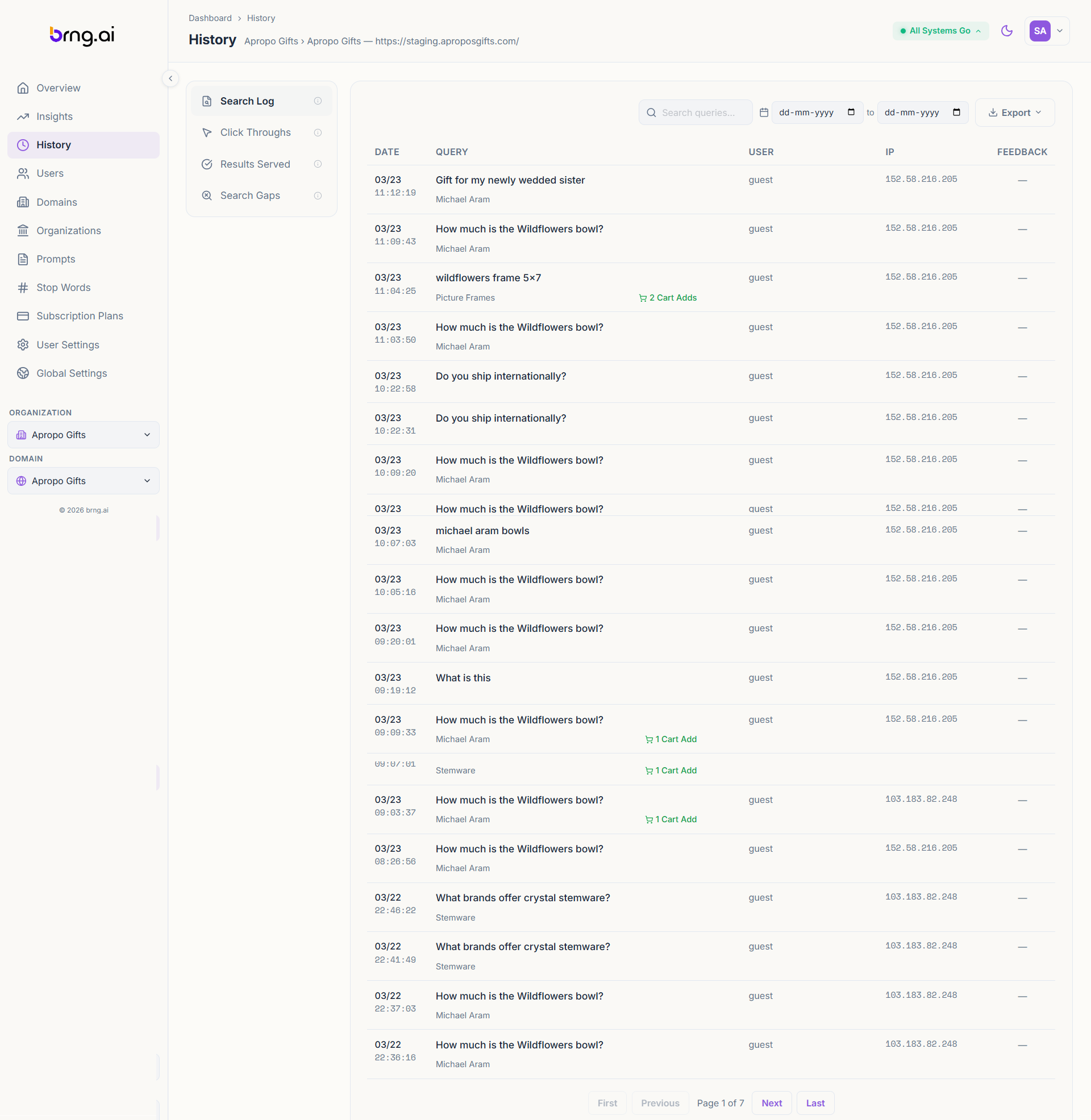1091x1120 pixels.
Task: Switch to the Search Gaps tab
Action: tap(261, 196)
